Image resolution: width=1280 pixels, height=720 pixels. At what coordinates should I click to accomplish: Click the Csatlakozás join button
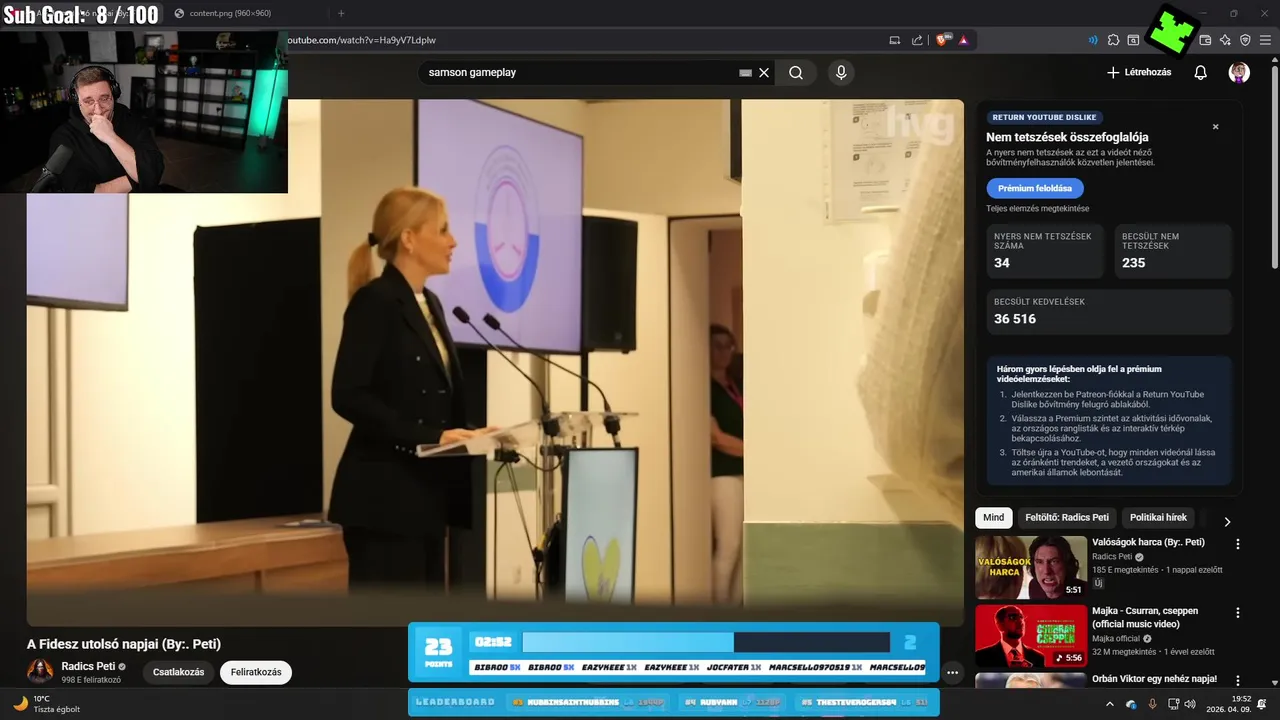point(178,672)
